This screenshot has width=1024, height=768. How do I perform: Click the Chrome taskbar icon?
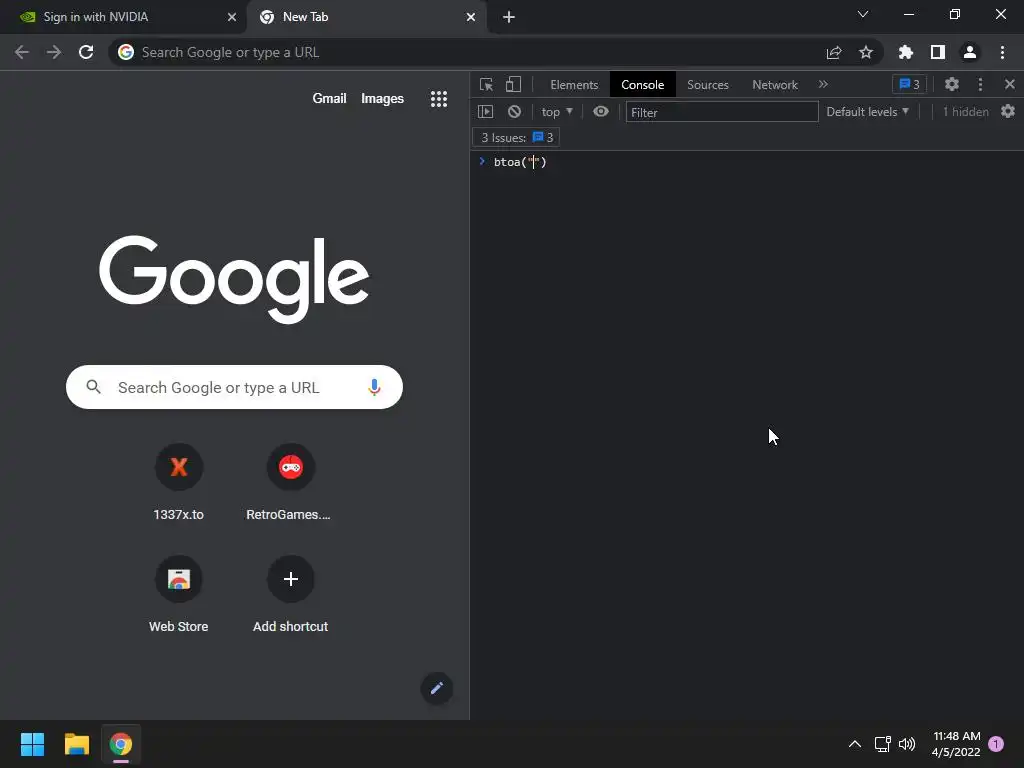click(x=121, y=744)
